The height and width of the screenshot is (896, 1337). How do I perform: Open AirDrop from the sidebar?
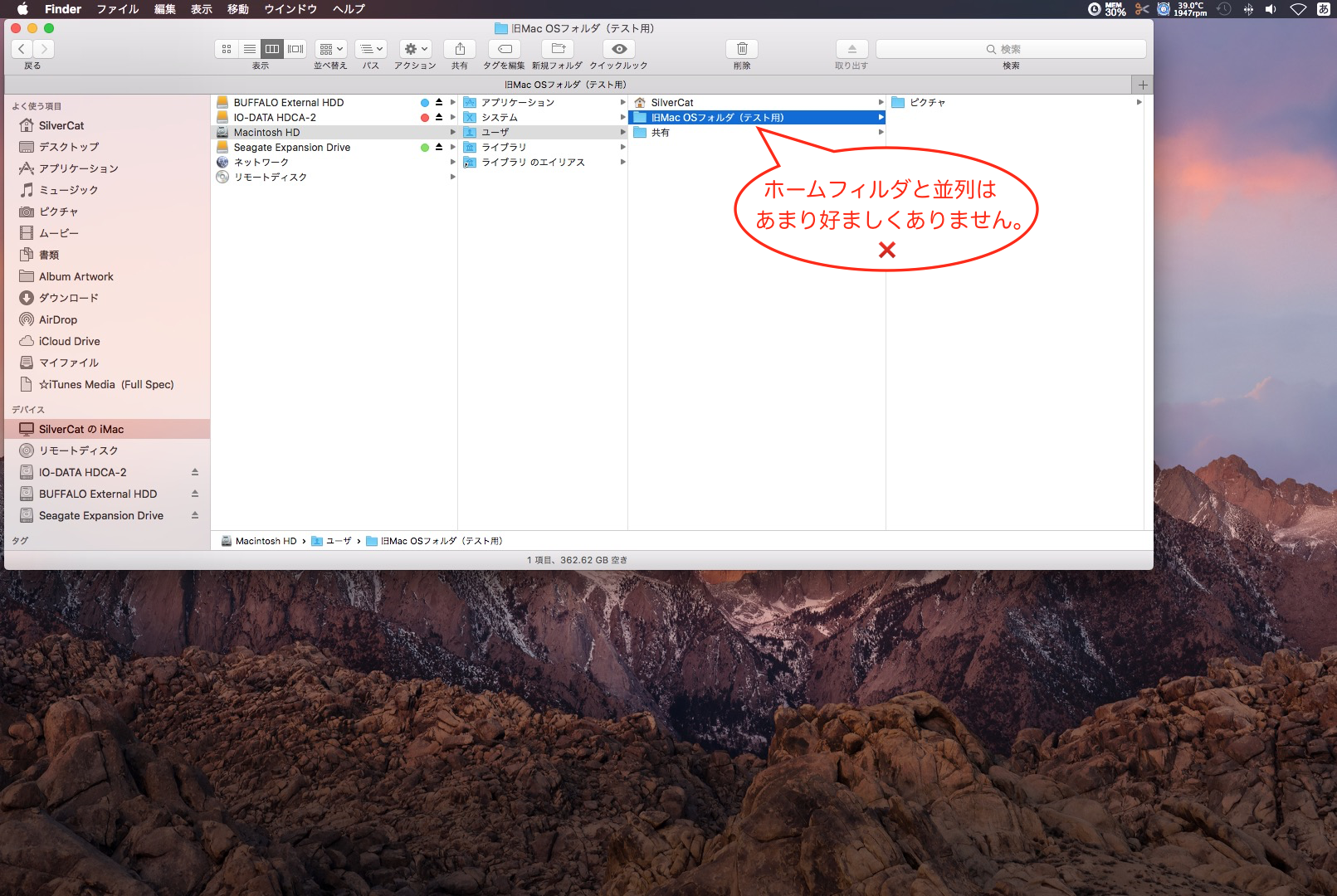click(x=58, y=319)
